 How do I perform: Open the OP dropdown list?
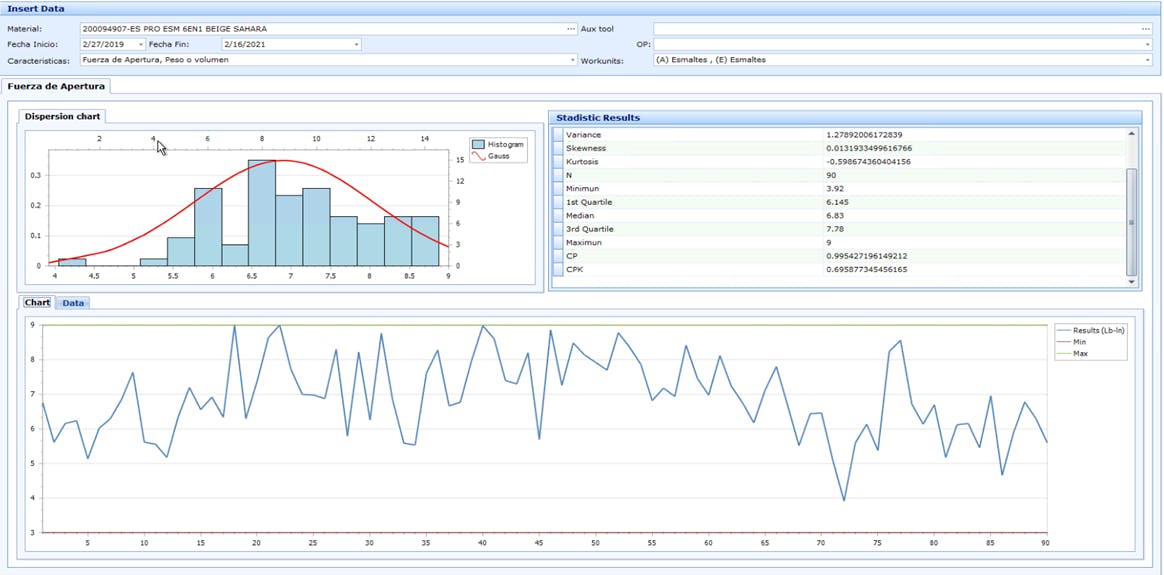[1147, 45]
